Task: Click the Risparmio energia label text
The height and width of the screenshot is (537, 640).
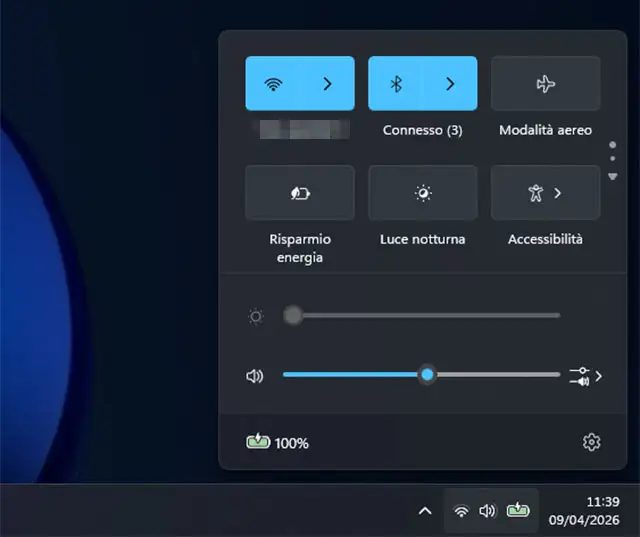Action: pyautogui.click(x=300, y=248)
